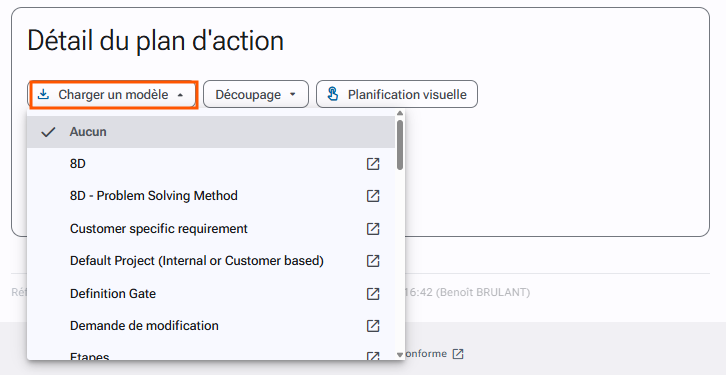Viewport: 726px width, 375px height.
Task: Click the caret arrow on Découpage button
Action: tap(293, 94)
